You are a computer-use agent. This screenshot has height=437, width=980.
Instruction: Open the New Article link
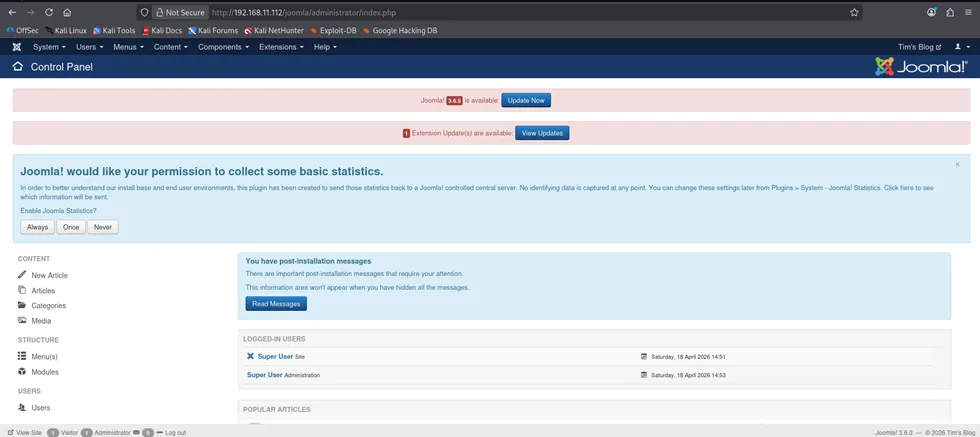pyautogui.click(x=49, y=275)
